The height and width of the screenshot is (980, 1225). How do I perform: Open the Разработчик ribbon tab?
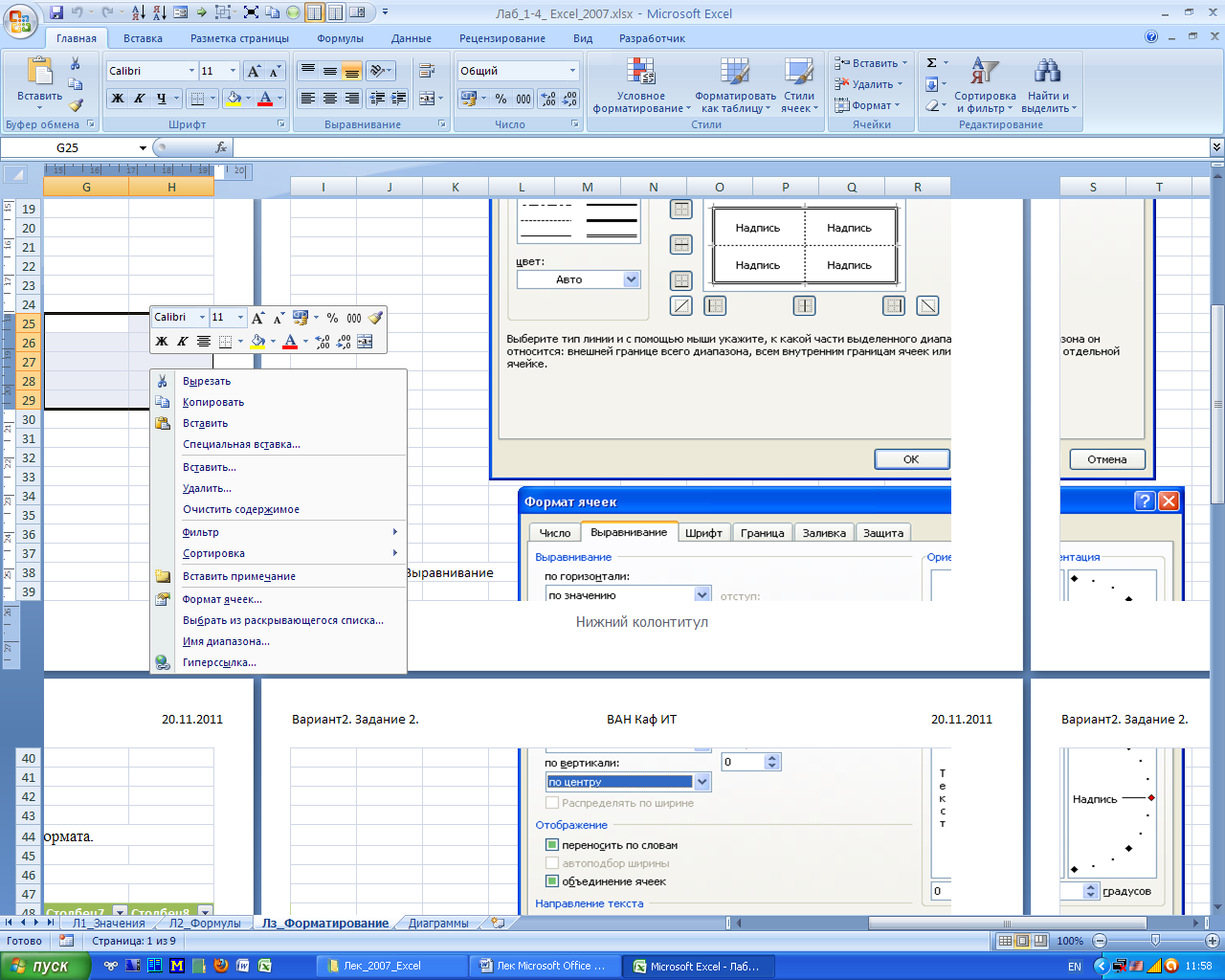tap(652, 38)
